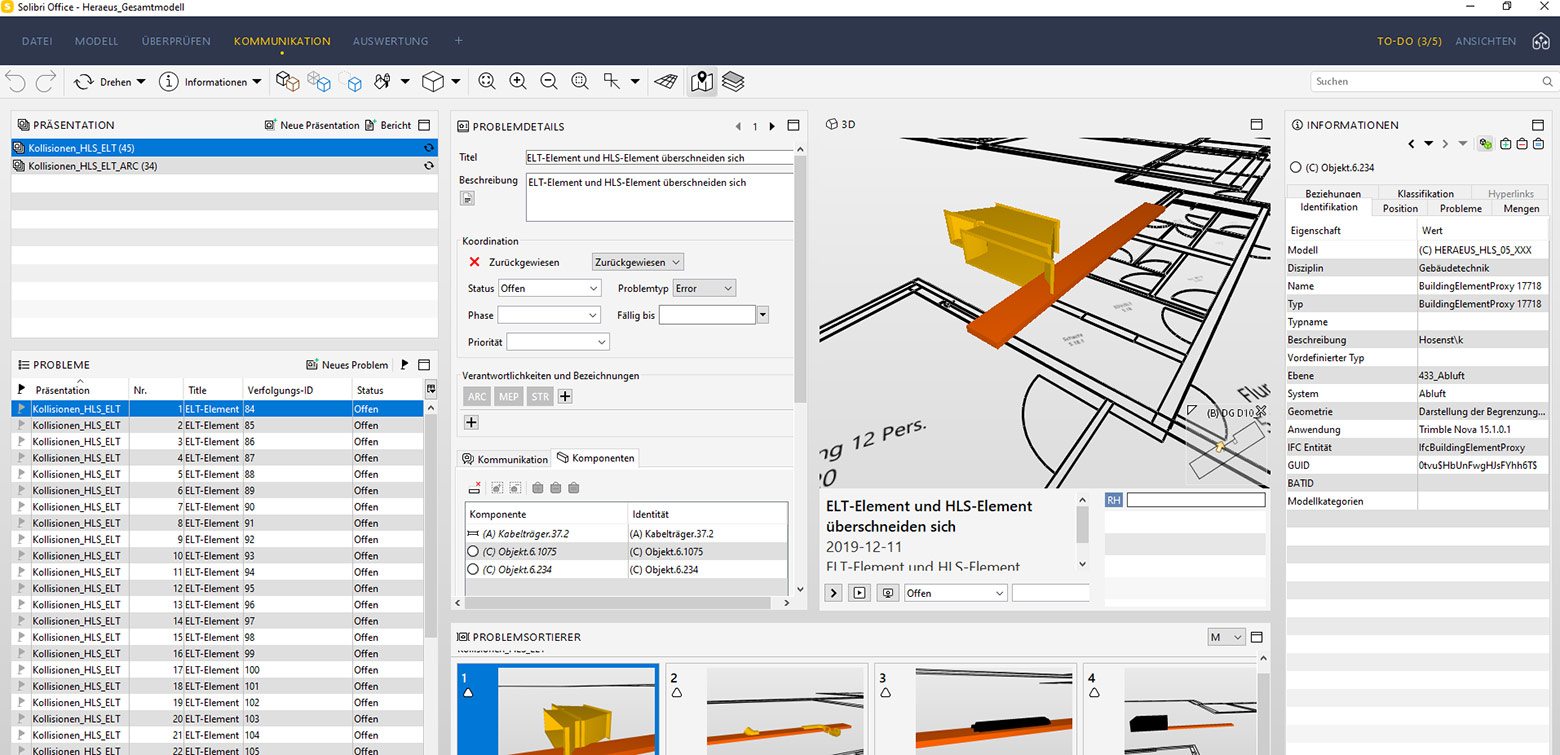The height and width of the screenshot is (755, 1560).
Task: Open the Status dropdown showing Offen
Action: tap(549, 288)
